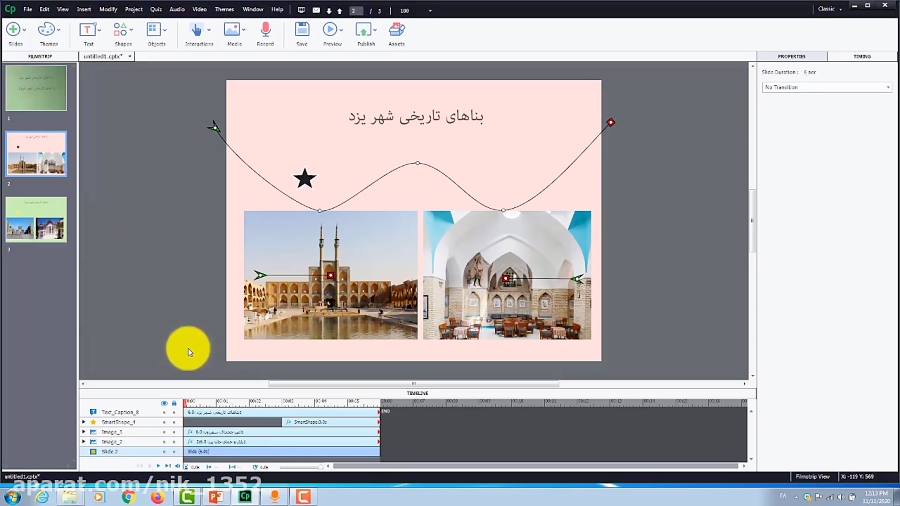Open Firefox from the taskbar
The image size is (900, 506).
[x=157, y=496]
